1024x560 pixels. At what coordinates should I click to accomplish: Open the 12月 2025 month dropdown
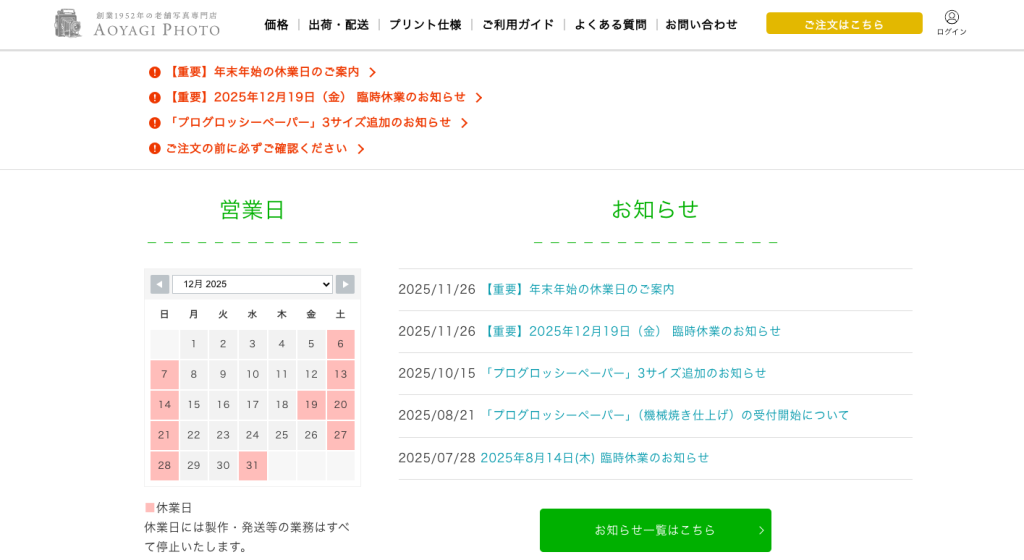tap(252, 284)
